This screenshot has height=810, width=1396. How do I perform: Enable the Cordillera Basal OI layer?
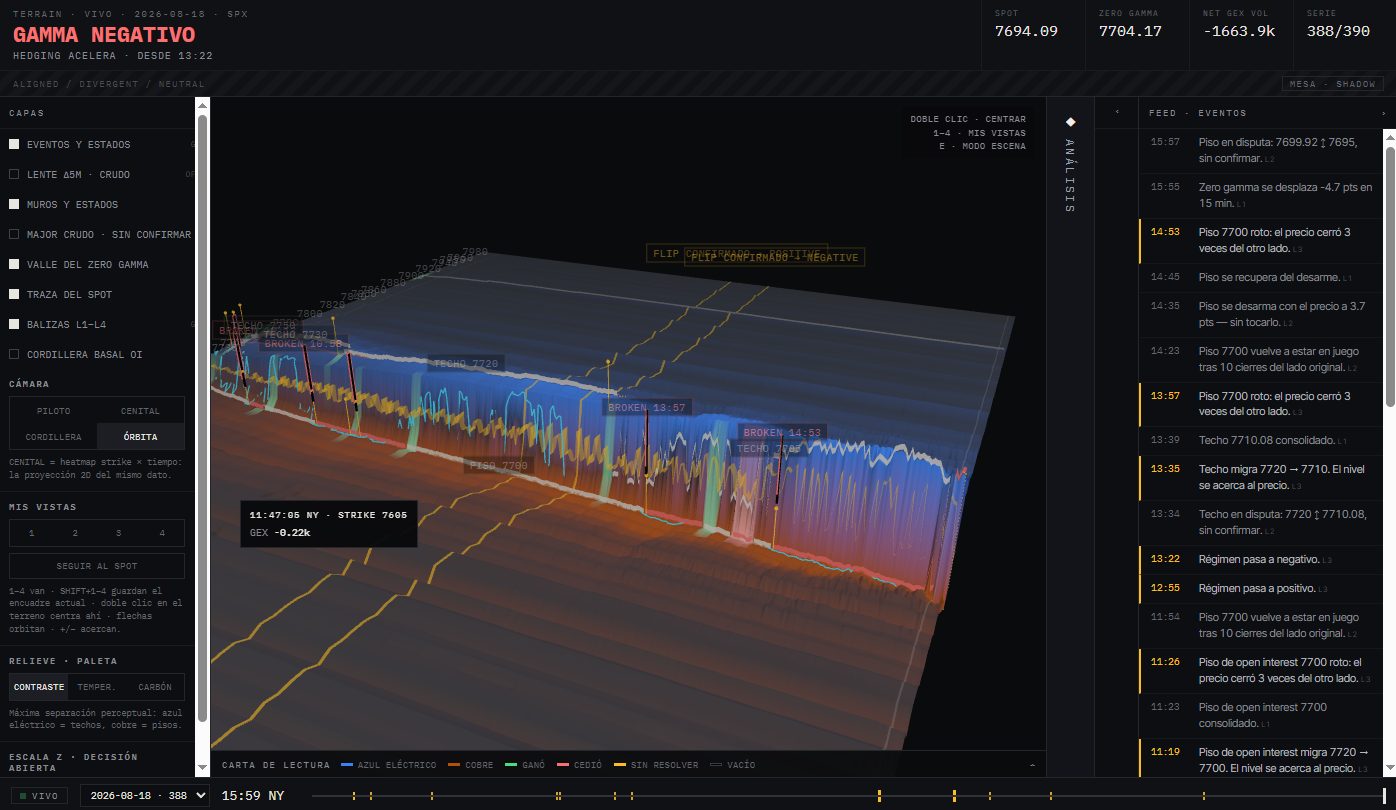(x=14, y=354)
